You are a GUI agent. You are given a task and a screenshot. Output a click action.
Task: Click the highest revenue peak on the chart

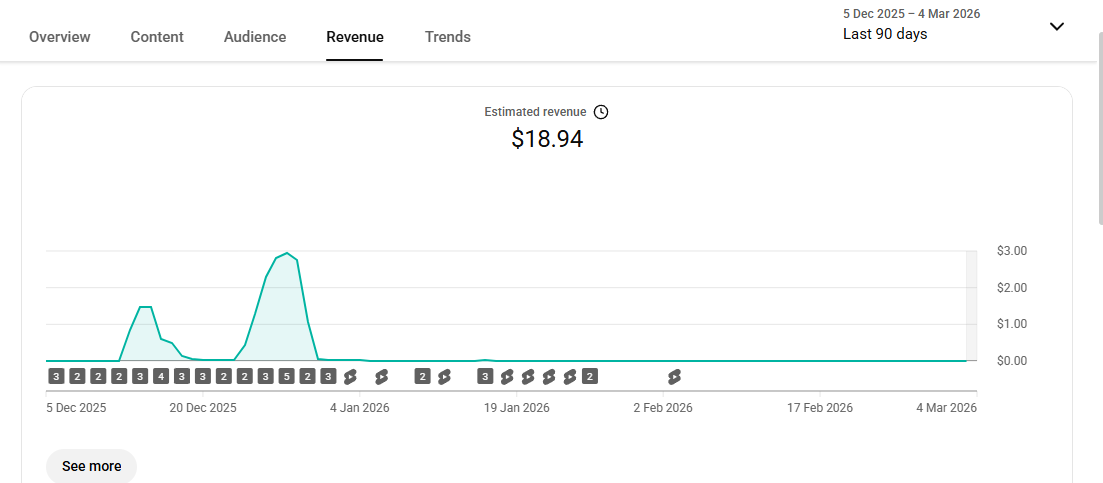(x=287, y=254)
